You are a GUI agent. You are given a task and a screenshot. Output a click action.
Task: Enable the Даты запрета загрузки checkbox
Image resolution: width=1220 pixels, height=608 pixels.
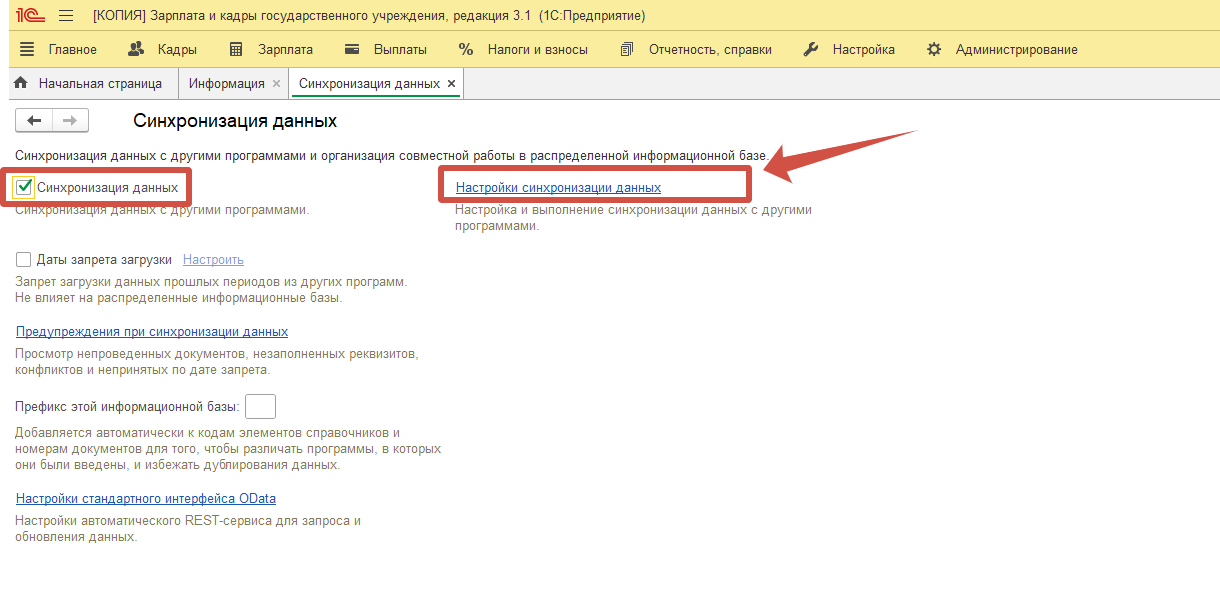24,260
